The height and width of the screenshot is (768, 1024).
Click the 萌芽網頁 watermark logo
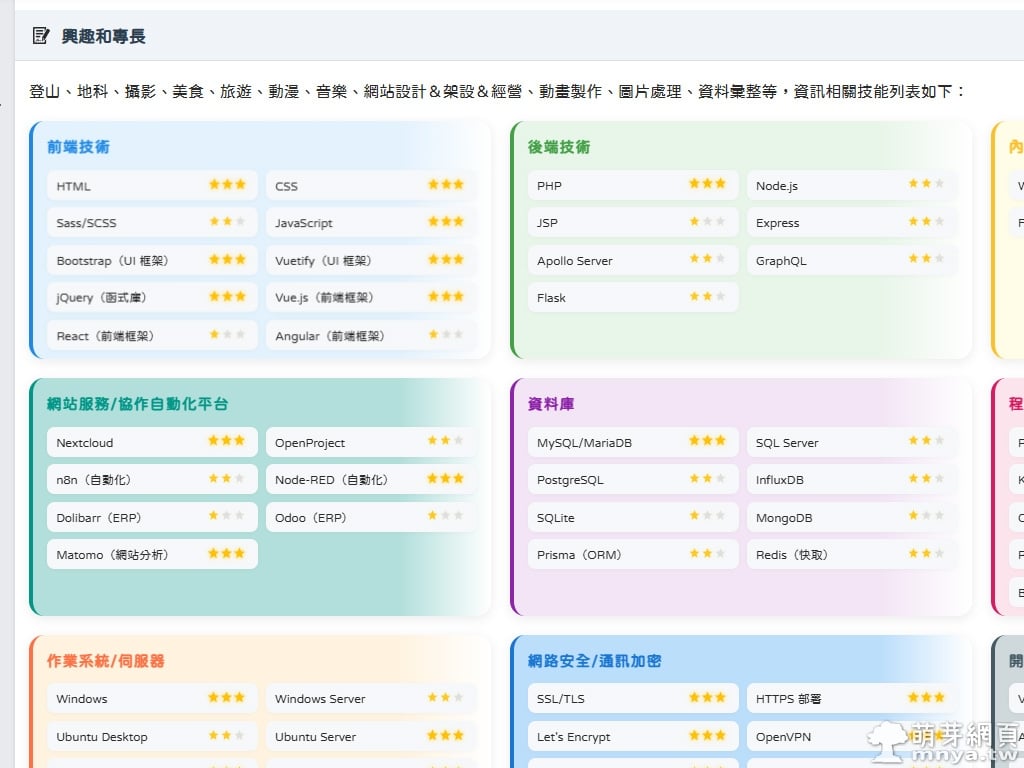pos(944,742)
